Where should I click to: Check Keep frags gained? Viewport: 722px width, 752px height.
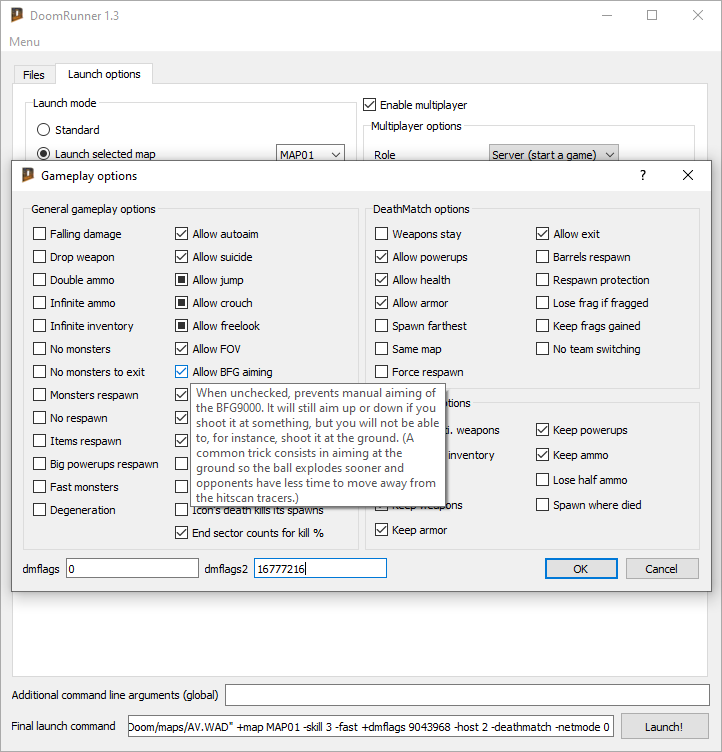click(542, 326)
